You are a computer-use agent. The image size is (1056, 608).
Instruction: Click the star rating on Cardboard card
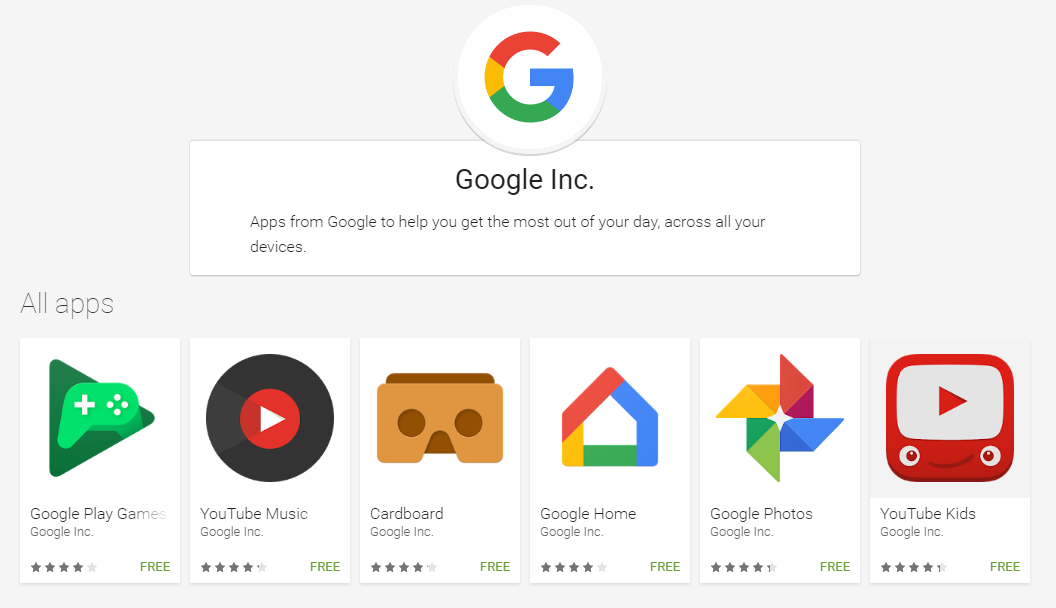(404, 568)
